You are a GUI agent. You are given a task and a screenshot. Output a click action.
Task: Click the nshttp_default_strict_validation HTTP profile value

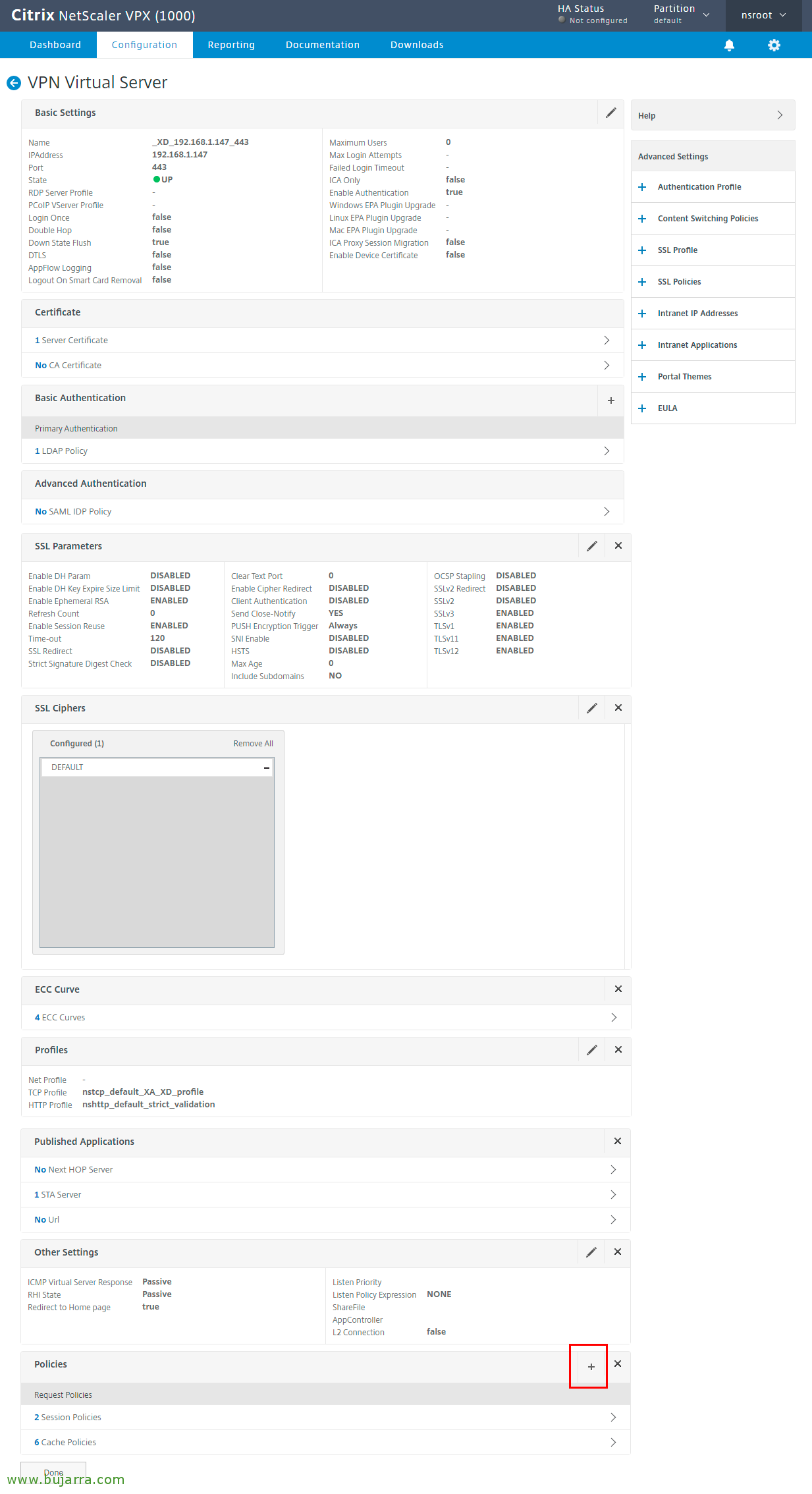point(149,1105)
